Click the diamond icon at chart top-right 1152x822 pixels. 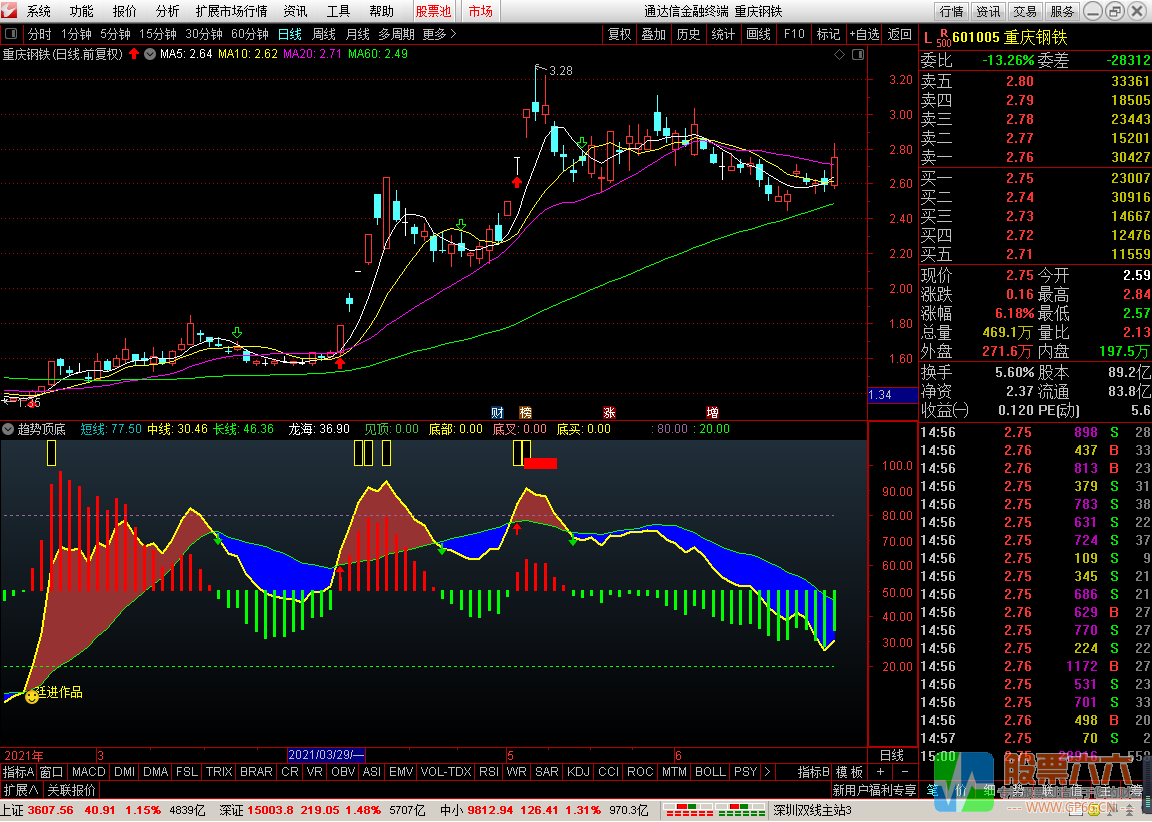[x=840, y=55]
